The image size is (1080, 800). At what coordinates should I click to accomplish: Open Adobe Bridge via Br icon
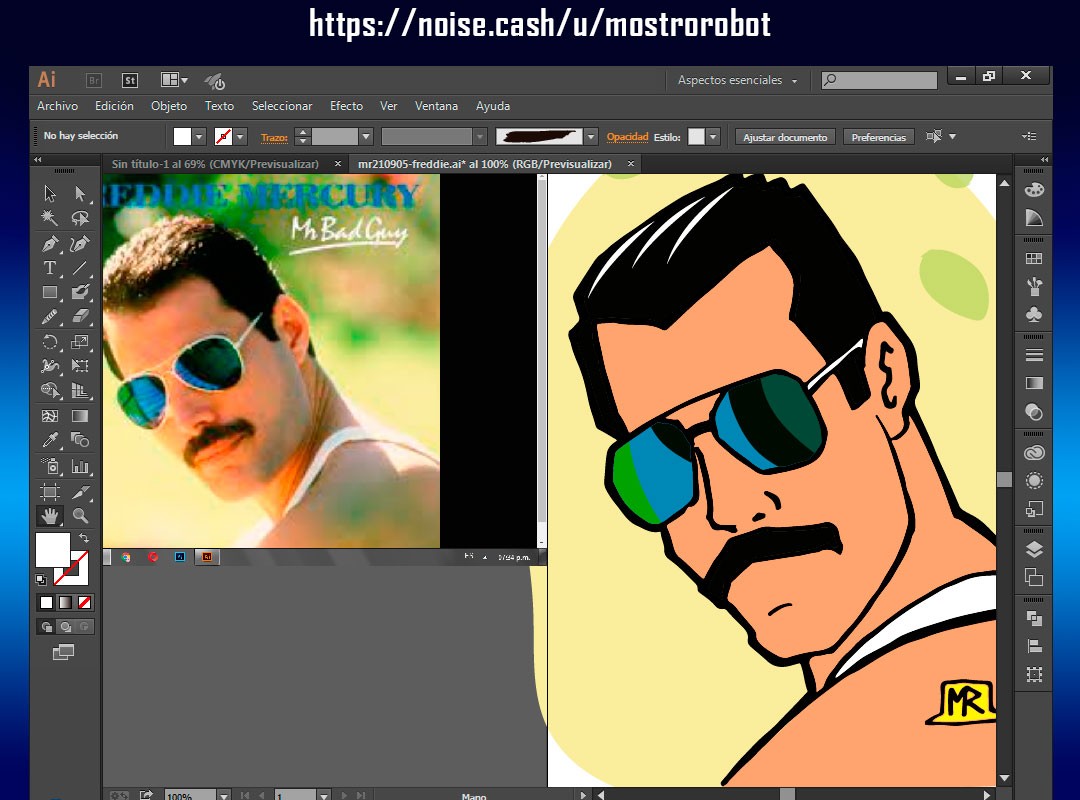click(94, 81)
